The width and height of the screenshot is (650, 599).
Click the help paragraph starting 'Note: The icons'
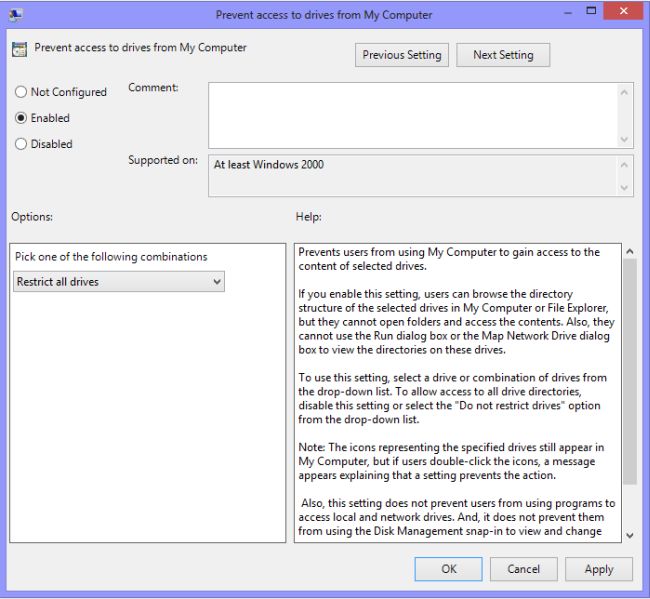tap(451, 461)
